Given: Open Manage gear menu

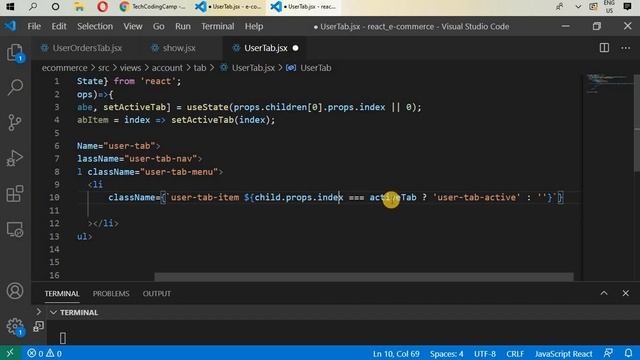Looking at the screenshot, I should pyautogui.click(x=15, y=327).
